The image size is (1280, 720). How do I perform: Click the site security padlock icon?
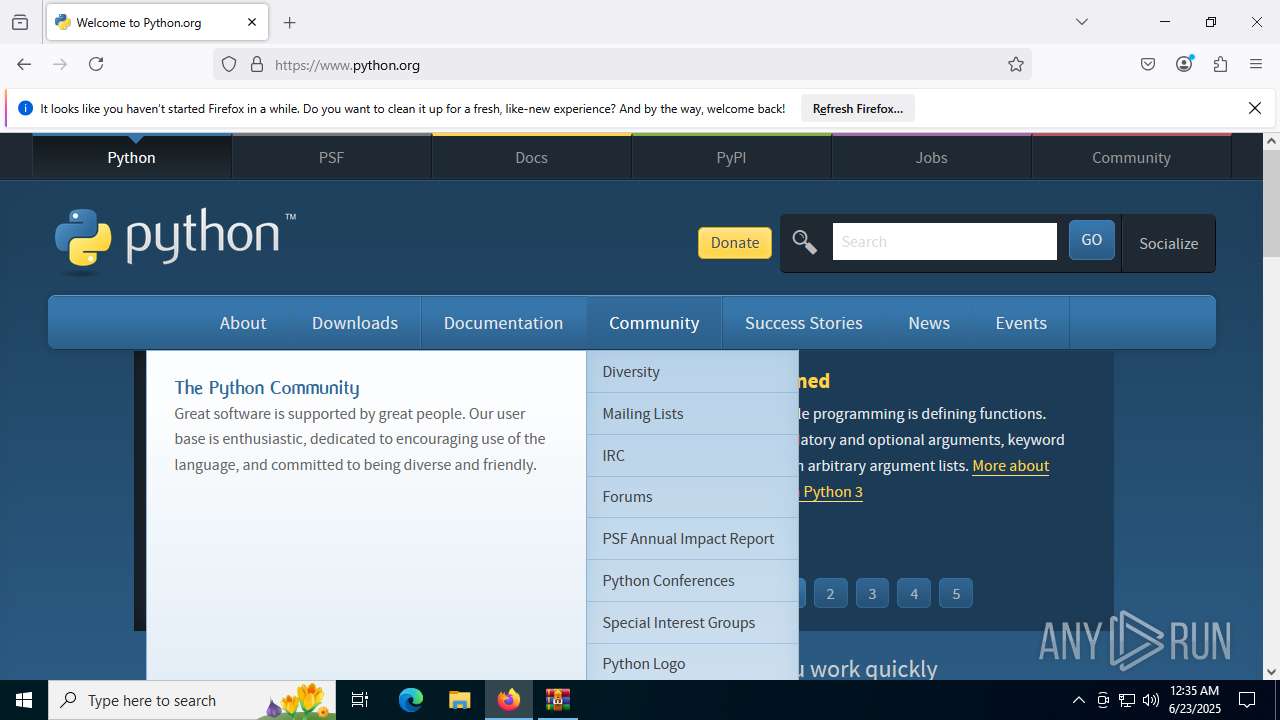pyautogui.click(x=257, y=64)
